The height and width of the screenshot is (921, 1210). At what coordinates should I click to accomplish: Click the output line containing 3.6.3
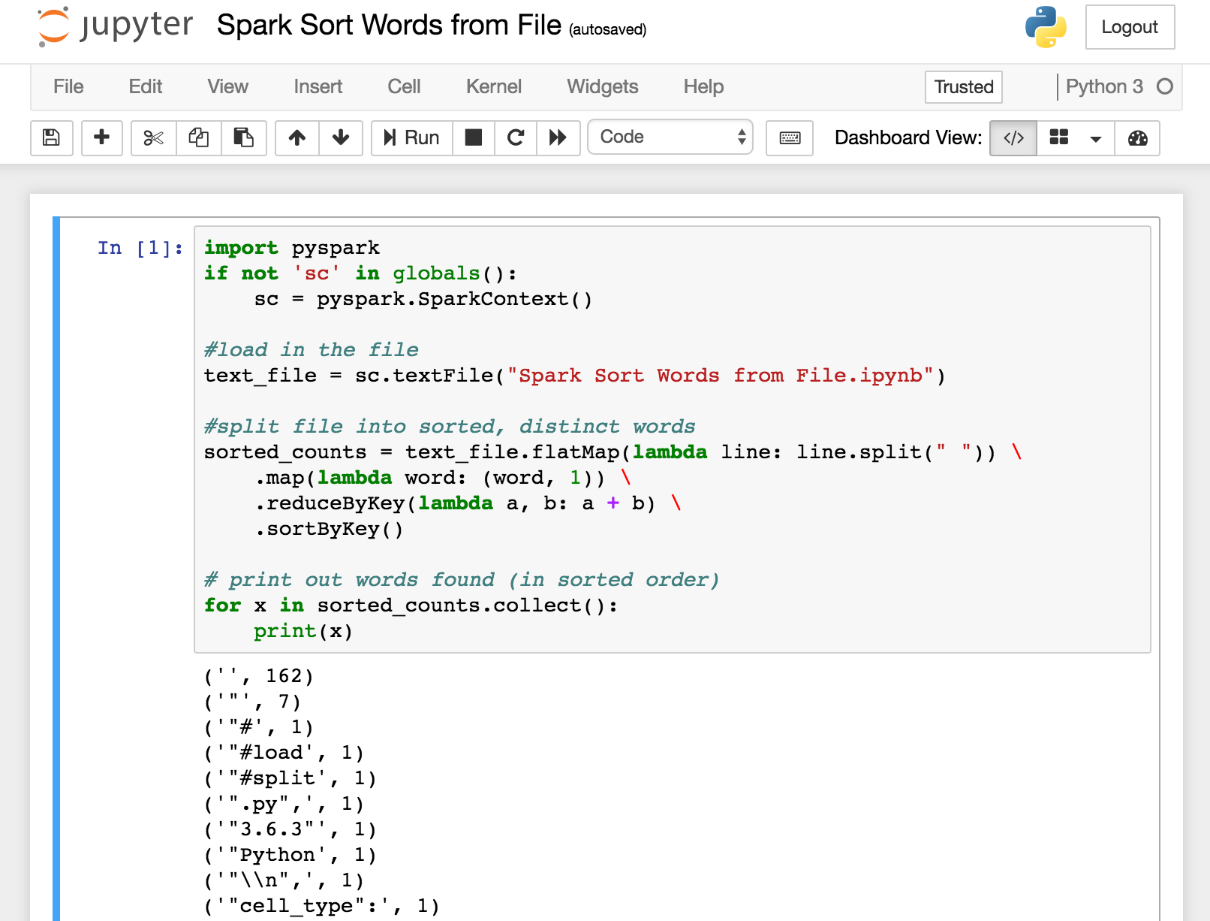point(290,829)
